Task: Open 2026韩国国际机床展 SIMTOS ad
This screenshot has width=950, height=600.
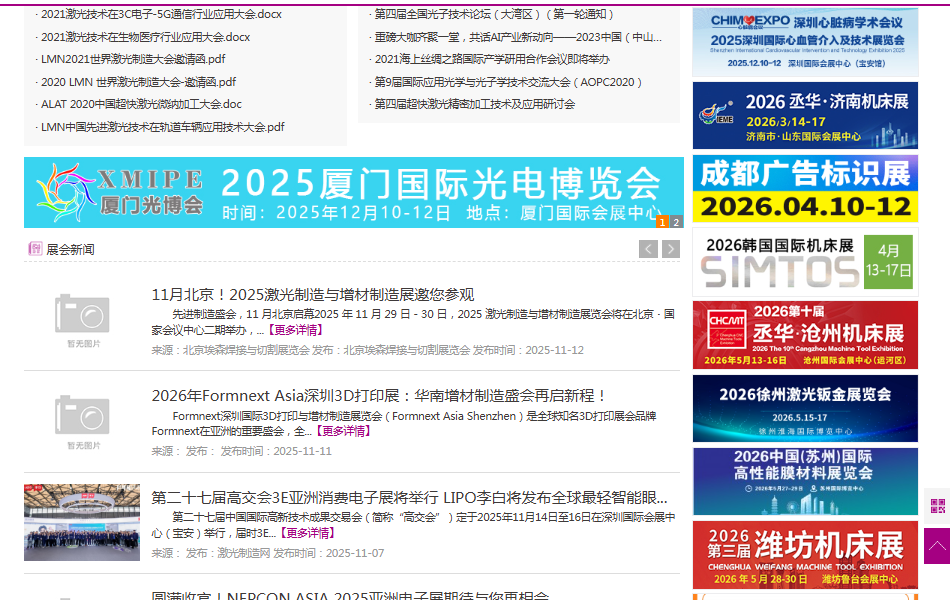Action: pos(805,262)
